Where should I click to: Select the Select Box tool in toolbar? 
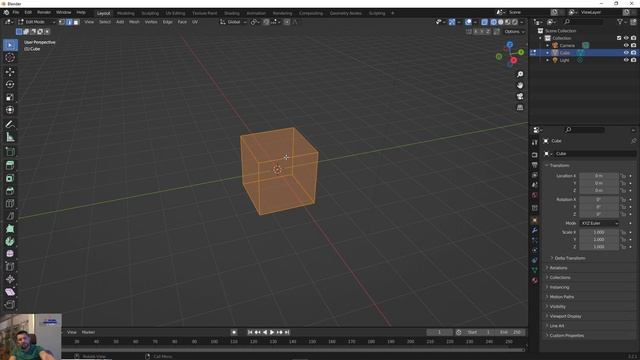(x=10, y=45)
